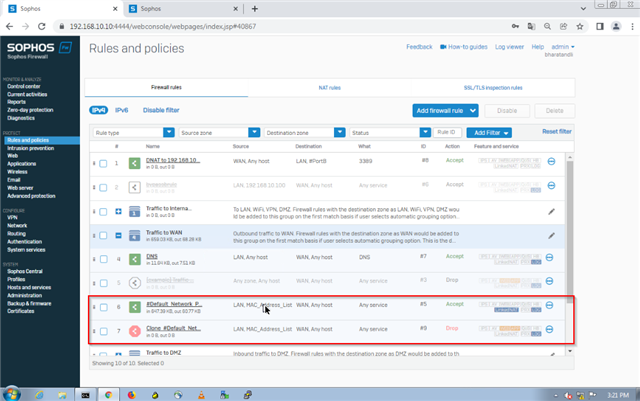Select checkbox for DNS rule 4
Screen dimensions: 640x401
tap(104, 259)
